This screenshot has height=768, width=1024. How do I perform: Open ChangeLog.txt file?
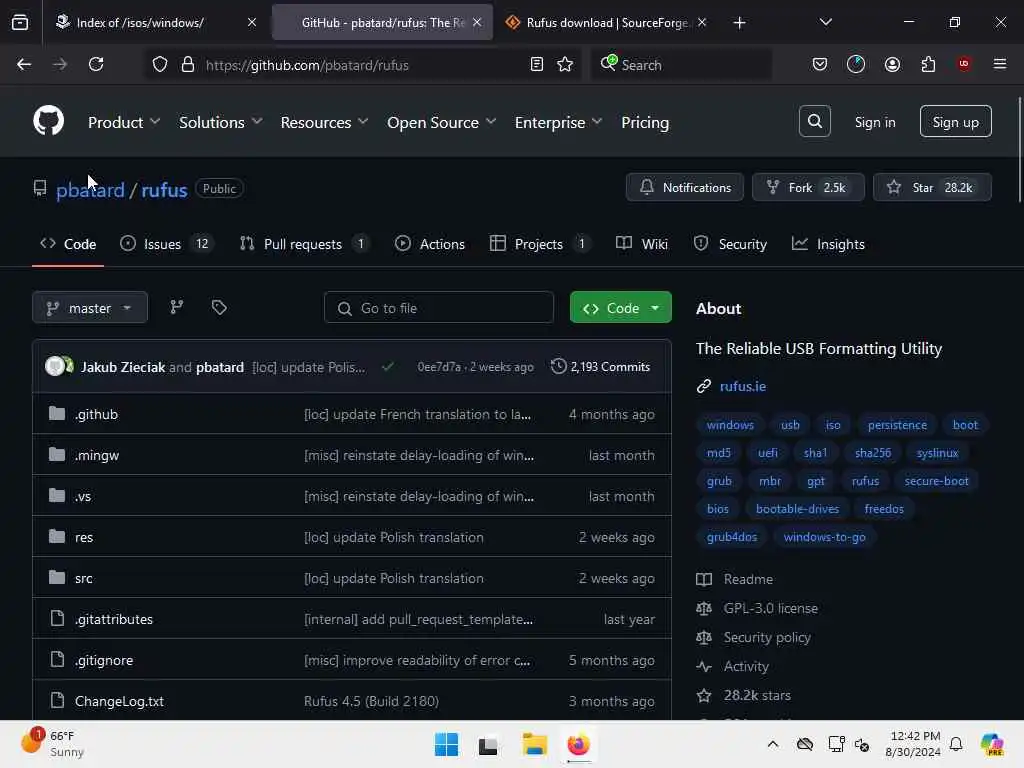point(120,701)
